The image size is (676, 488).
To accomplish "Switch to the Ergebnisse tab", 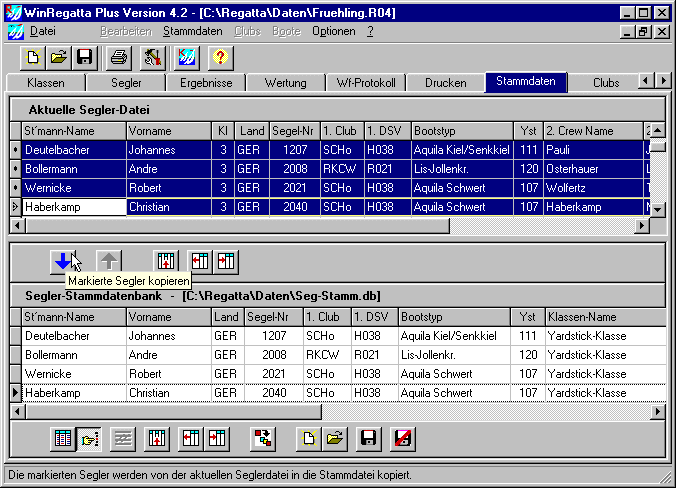I will pyautogui.click(x=205, y=82).
